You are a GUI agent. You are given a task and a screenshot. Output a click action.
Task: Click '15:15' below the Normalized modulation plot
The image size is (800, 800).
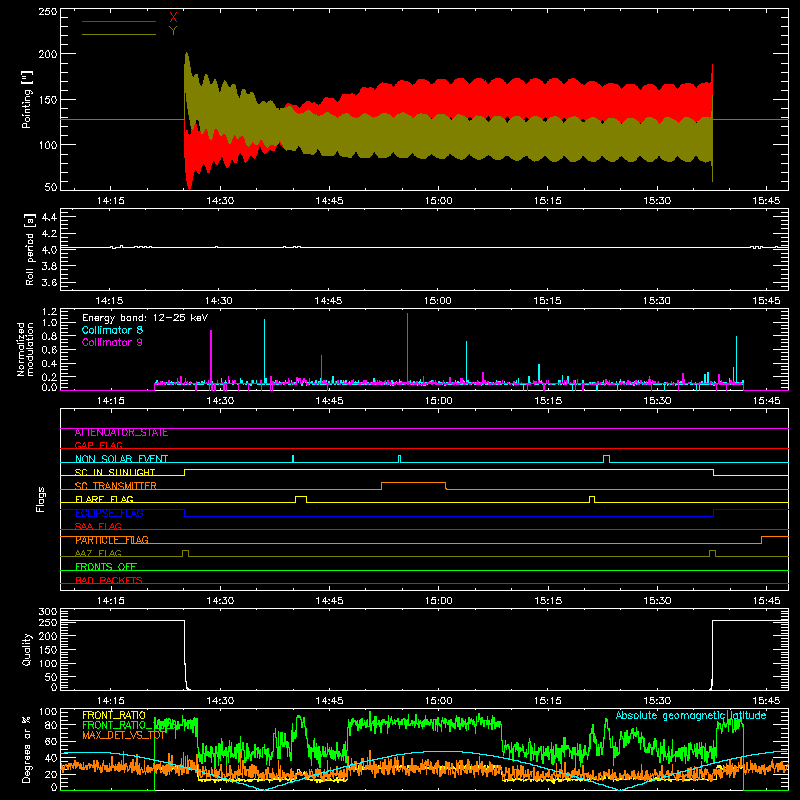(547, 401)
